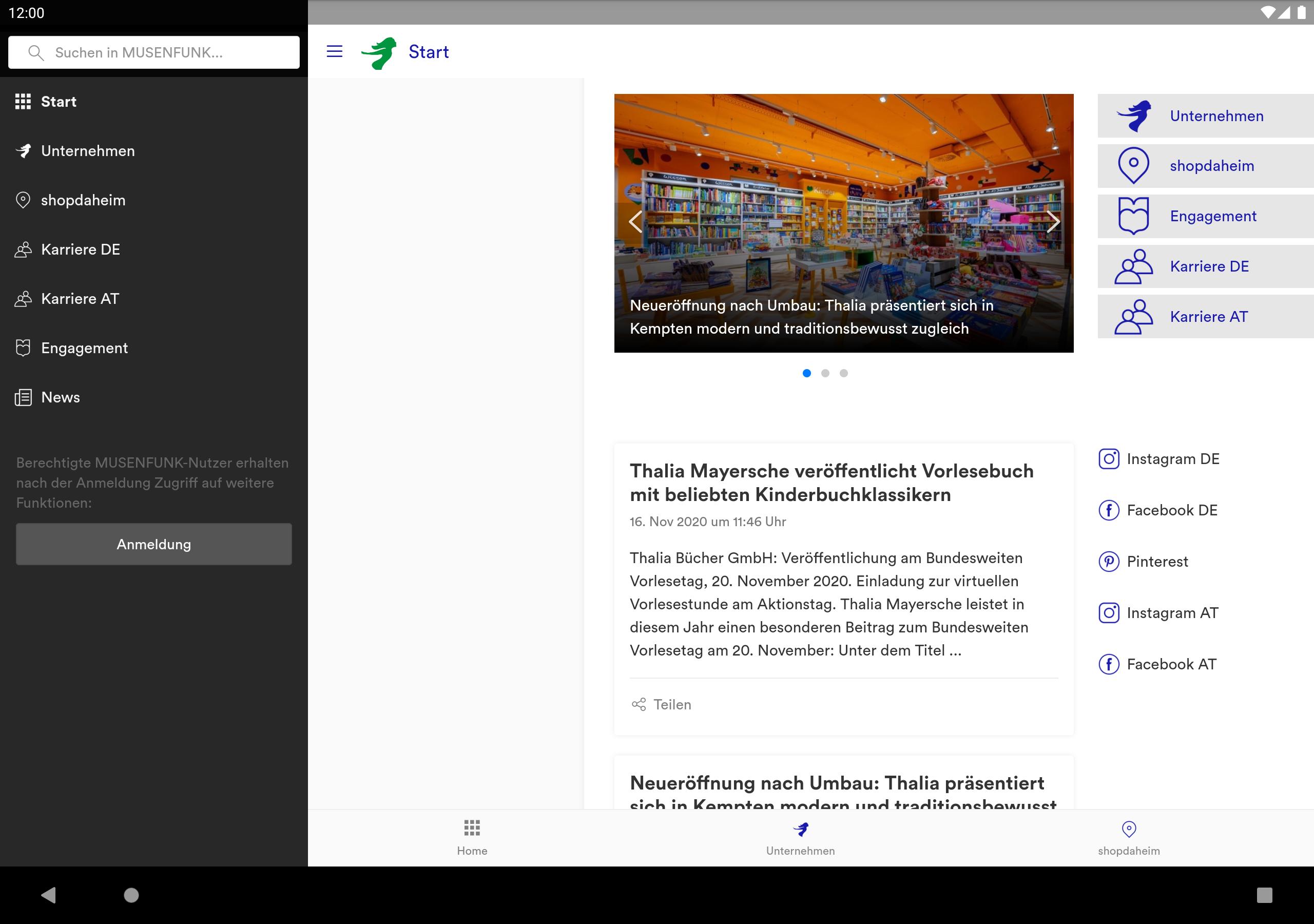Open Engagement in the sidebar
This screenshot has height=924, width=1314.
tap(154, 348)
